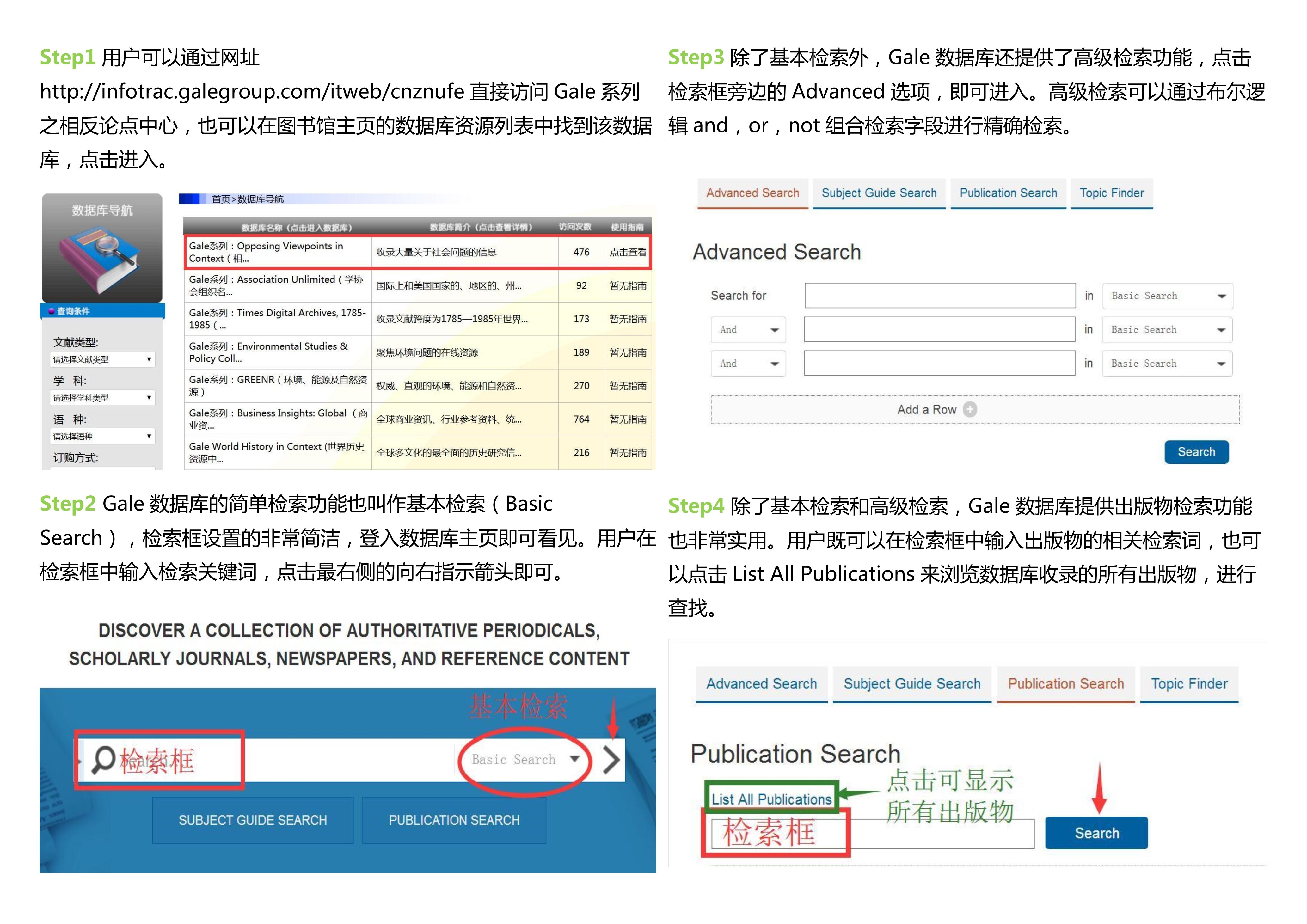
Task: Open the field dropdown in the Search for row
Action: point(1168,296)
